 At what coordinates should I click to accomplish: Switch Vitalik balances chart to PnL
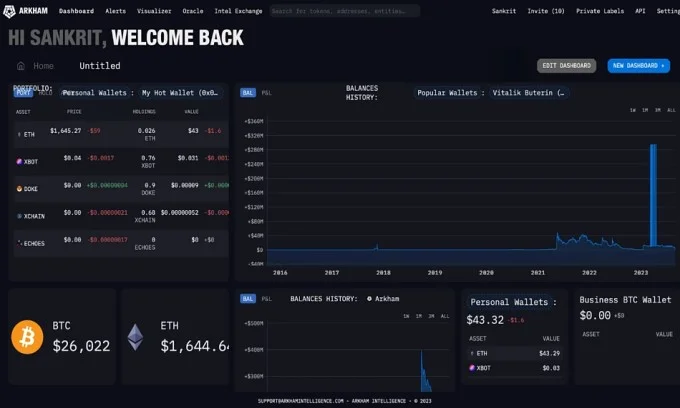pyautogui.click(x=266, y=92)
